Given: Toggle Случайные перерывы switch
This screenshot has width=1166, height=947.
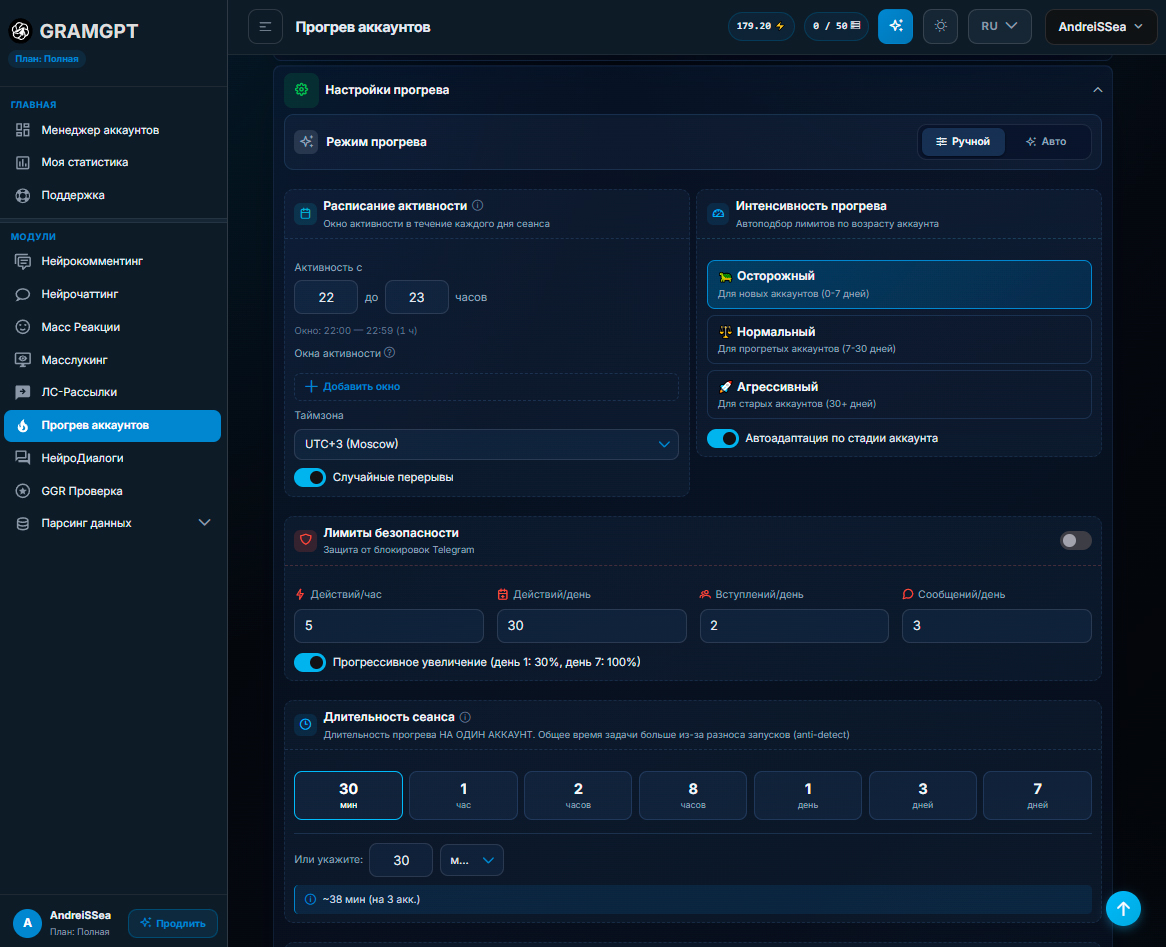Looking at the screenshot, I should click(310, 478).
